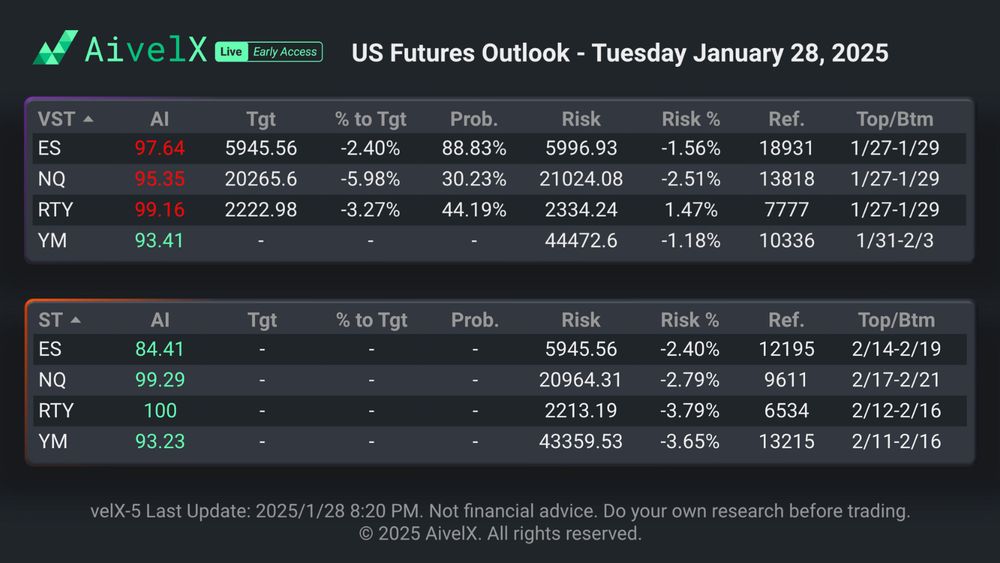1000x563 pixels.
Task: Click ES target value 5945.56
Action: pyautogui.click(x=261, y=149)
